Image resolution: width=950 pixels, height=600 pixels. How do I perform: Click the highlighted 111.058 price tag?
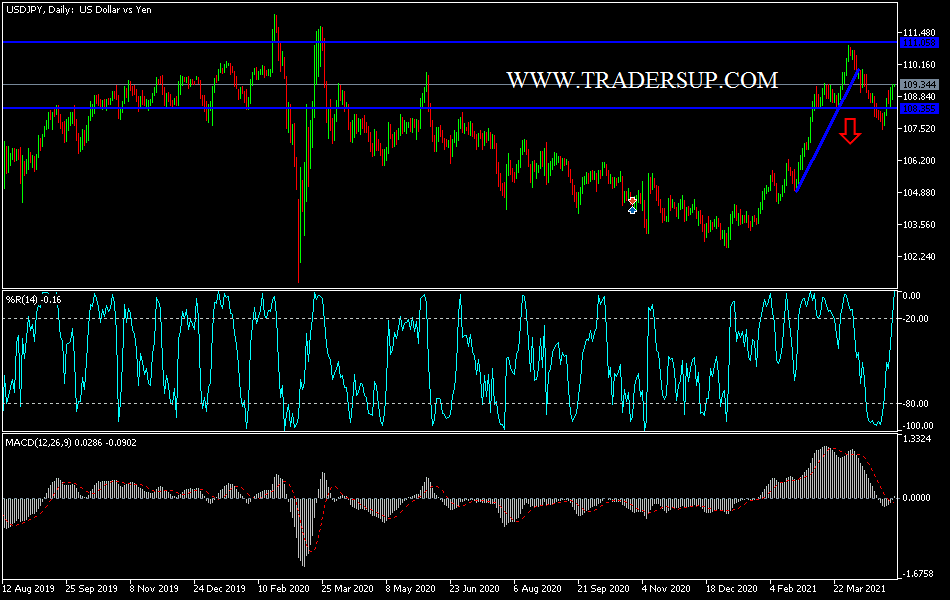(x=919, y=42)
